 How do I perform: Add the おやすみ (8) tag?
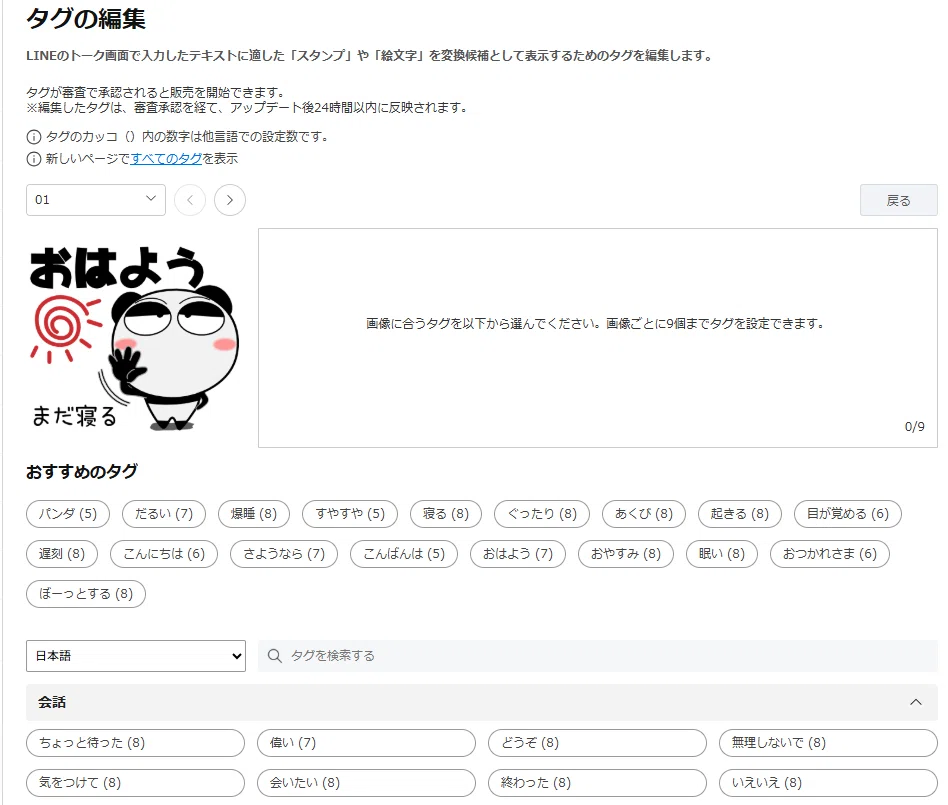pos(626,554)
